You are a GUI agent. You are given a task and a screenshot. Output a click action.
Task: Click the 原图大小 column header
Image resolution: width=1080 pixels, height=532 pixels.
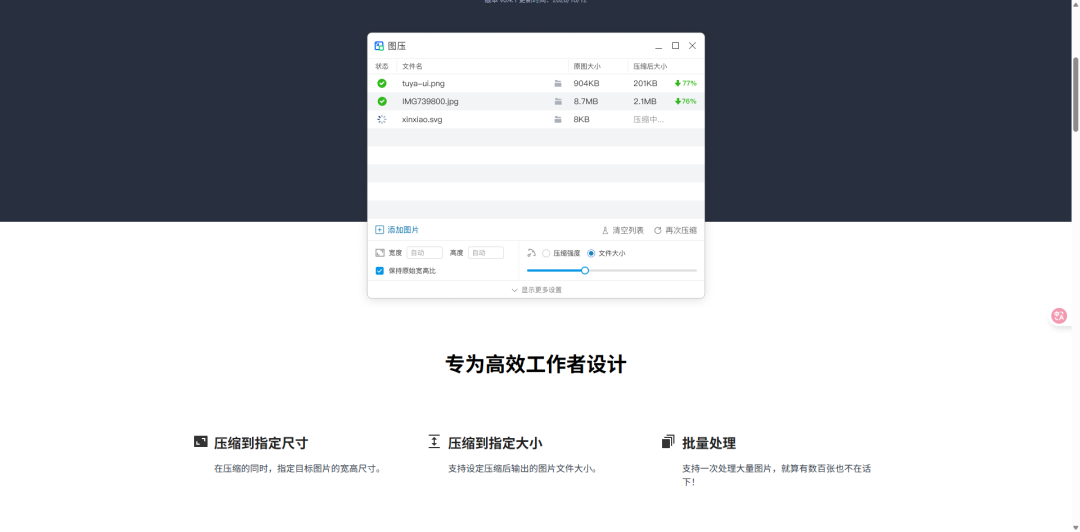[x=587, y=66]
